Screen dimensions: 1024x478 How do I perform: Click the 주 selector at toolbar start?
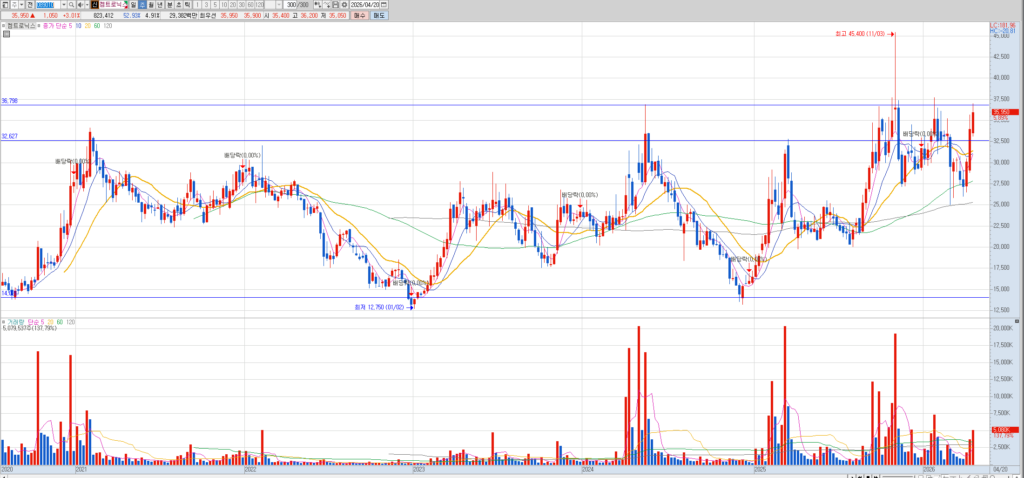pos(14,5)
